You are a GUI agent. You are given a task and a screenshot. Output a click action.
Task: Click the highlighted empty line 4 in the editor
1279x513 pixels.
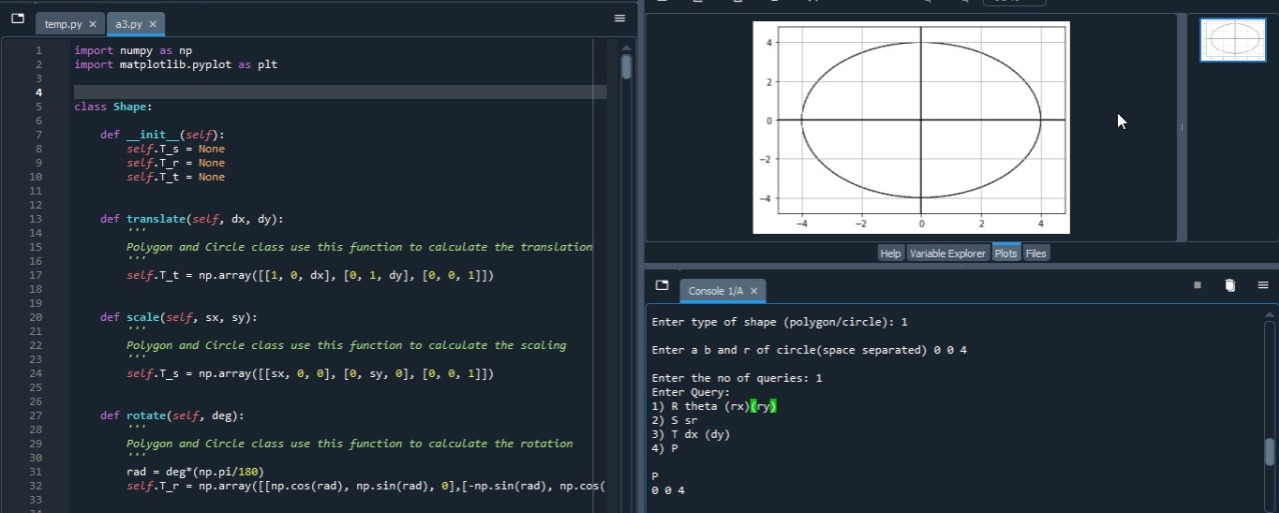click(x=340, y=92)
